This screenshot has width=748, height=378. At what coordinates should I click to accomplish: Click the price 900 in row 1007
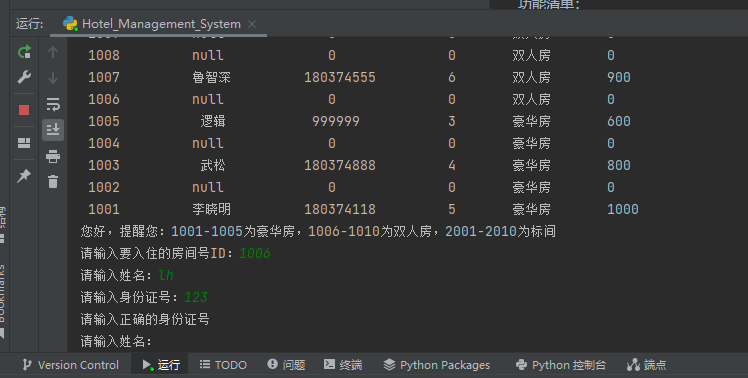pos(619,77)
